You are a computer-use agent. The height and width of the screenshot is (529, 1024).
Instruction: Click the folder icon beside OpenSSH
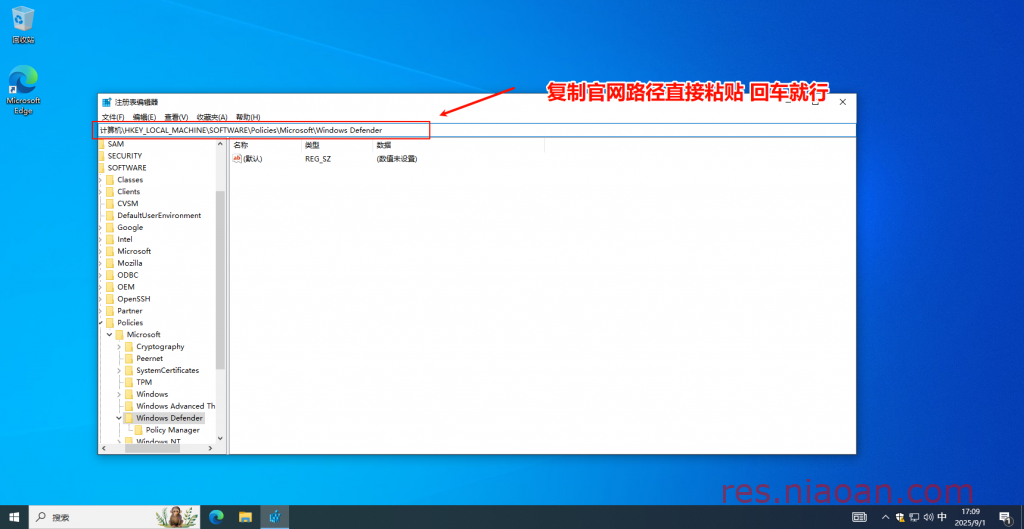pyautogui.click(x=110, y=298)
